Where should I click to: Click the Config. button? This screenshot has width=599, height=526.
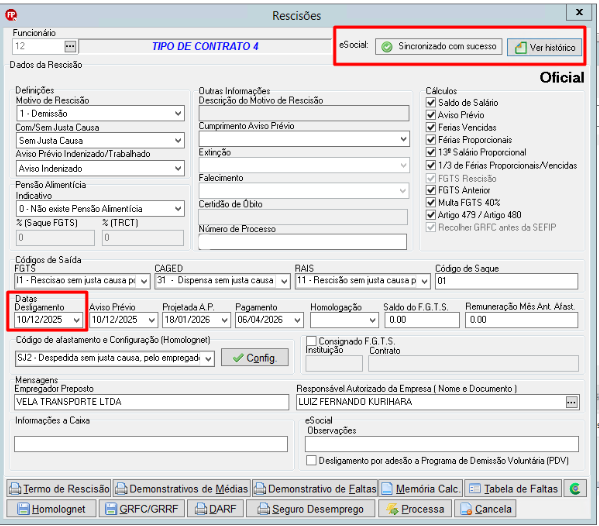point(255,358)
